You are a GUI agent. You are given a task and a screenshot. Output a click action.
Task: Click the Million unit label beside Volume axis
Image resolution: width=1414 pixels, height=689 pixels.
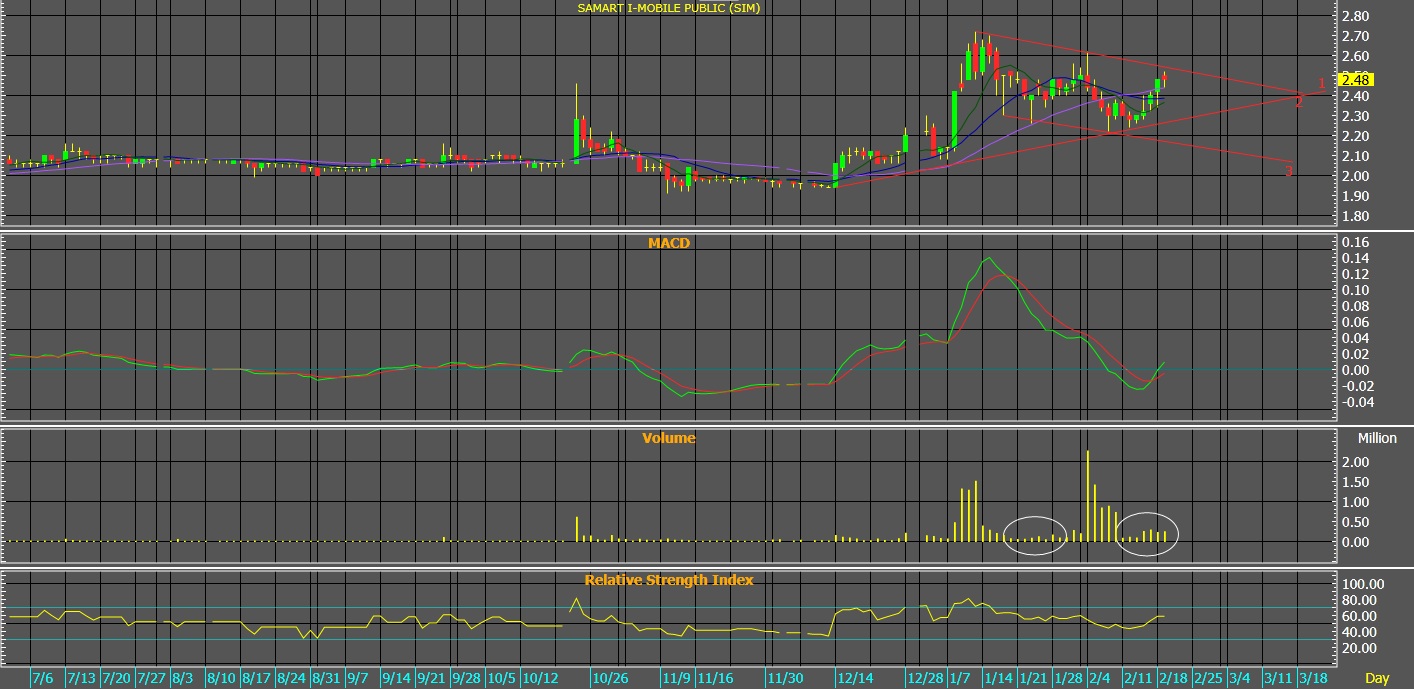coord(1377,438)
